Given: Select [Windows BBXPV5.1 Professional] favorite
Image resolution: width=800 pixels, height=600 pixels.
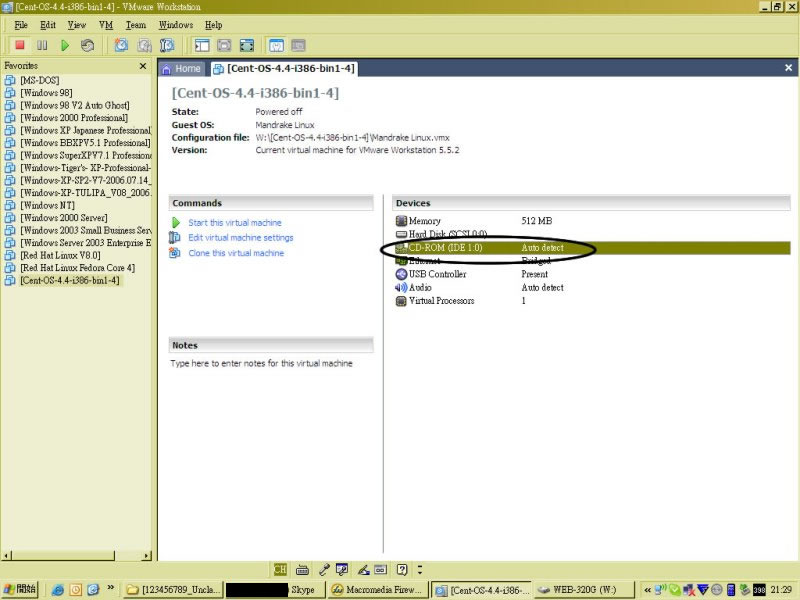Looking at the screenshot, I should tap(78, 143).
